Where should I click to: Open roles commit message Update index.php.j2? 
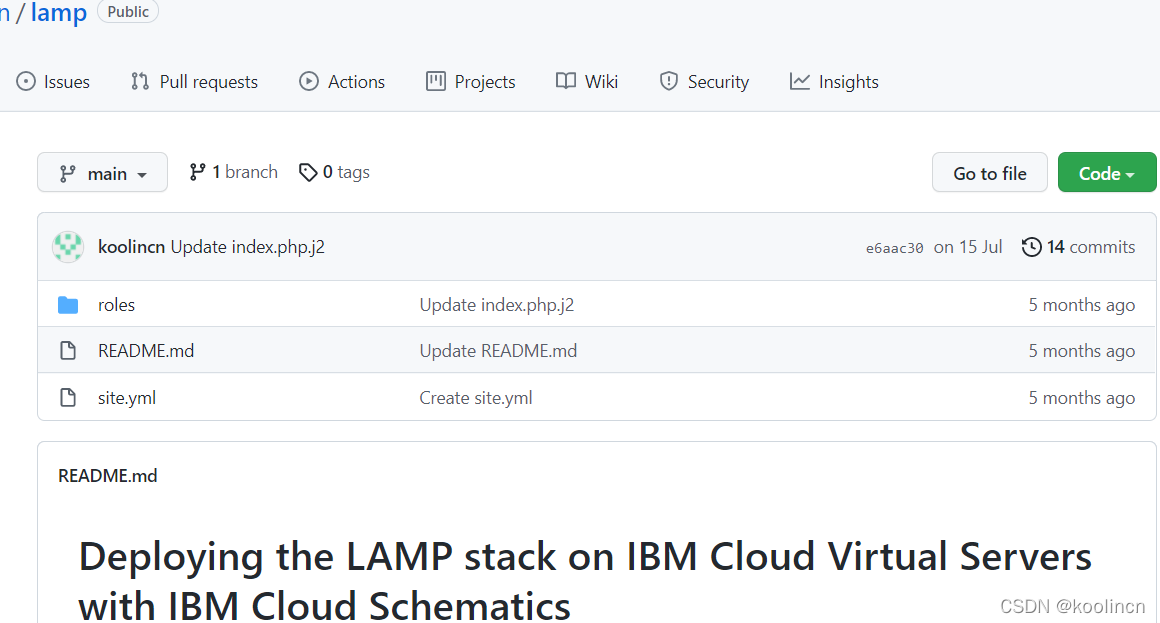click(496, 305)
